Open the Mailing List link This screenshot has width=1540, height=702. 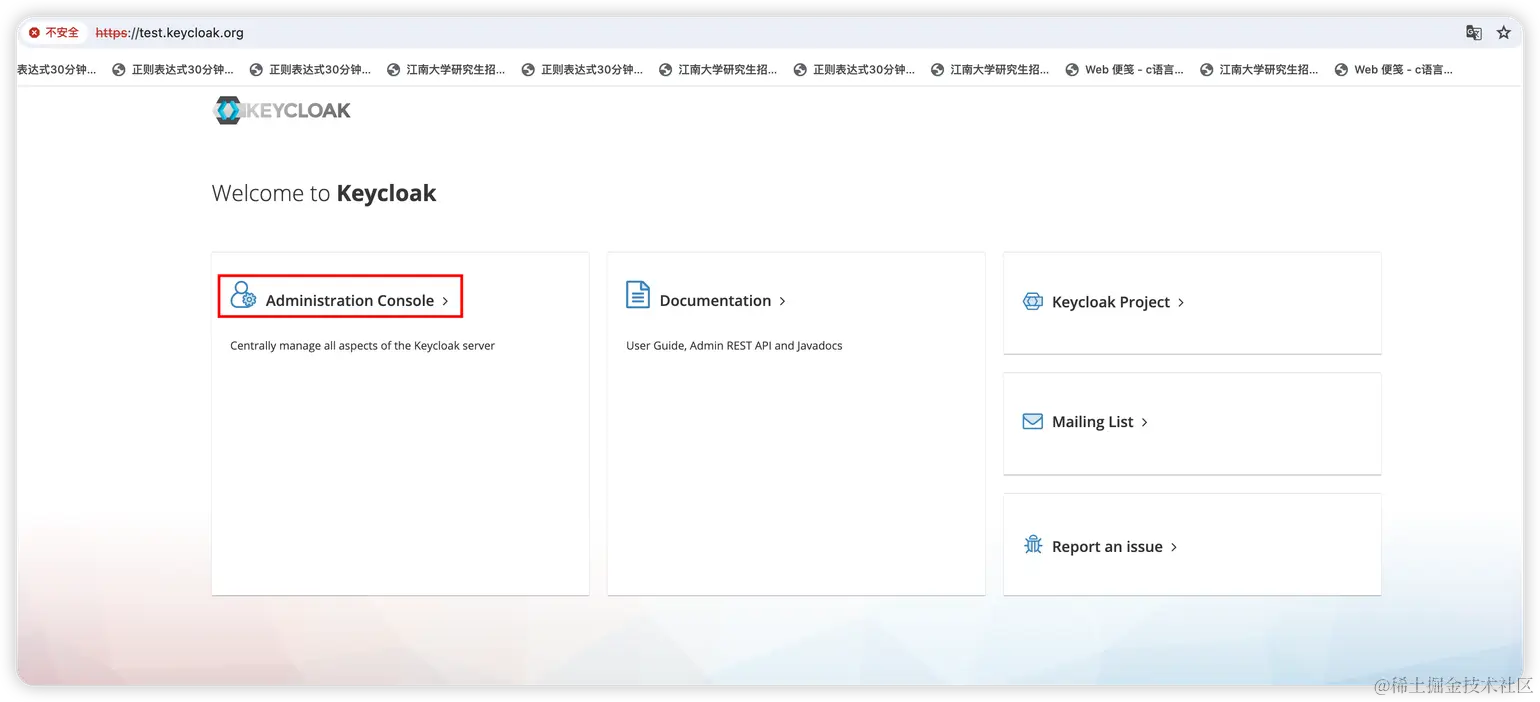1093,422
